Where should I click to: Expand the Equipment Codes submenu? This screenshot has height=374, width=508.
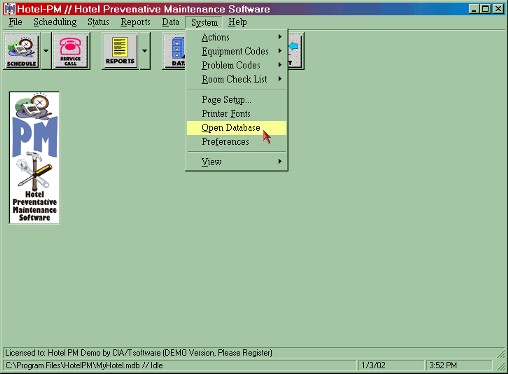pyautogui.click(x=236, y=51)
